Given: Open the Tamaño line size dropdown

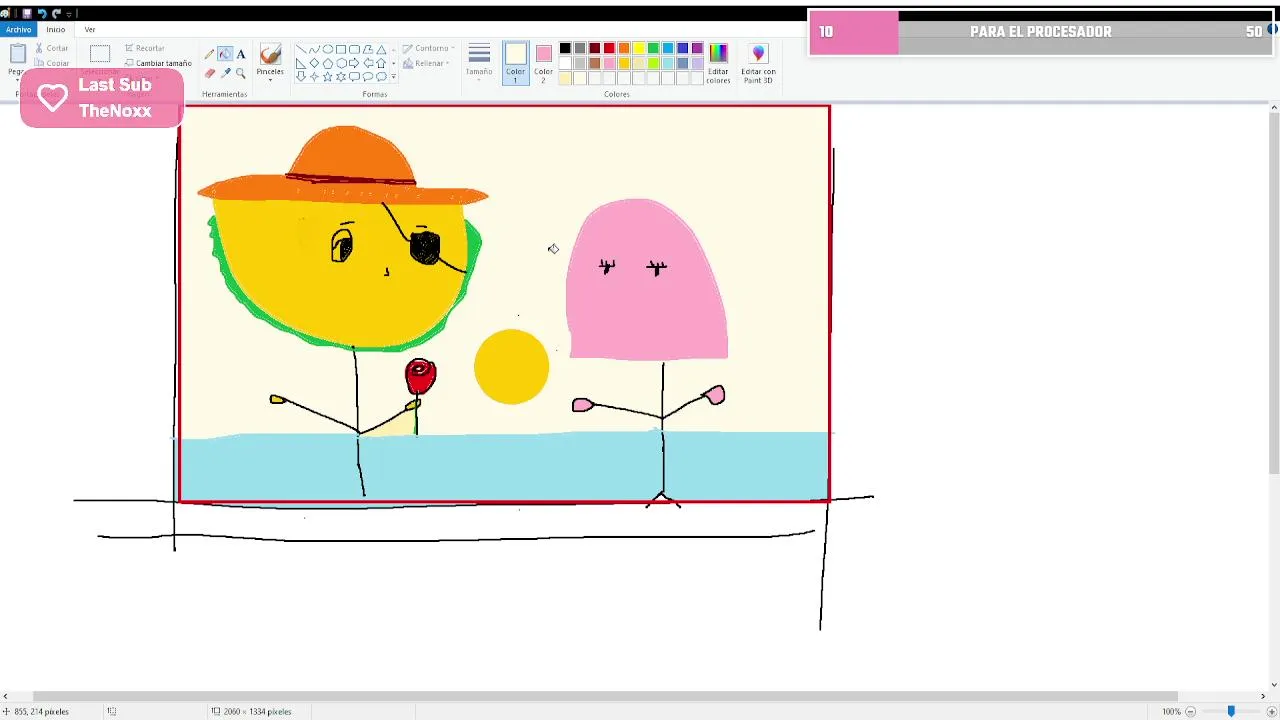Looking at the screenshot, I should coord(479,60).
